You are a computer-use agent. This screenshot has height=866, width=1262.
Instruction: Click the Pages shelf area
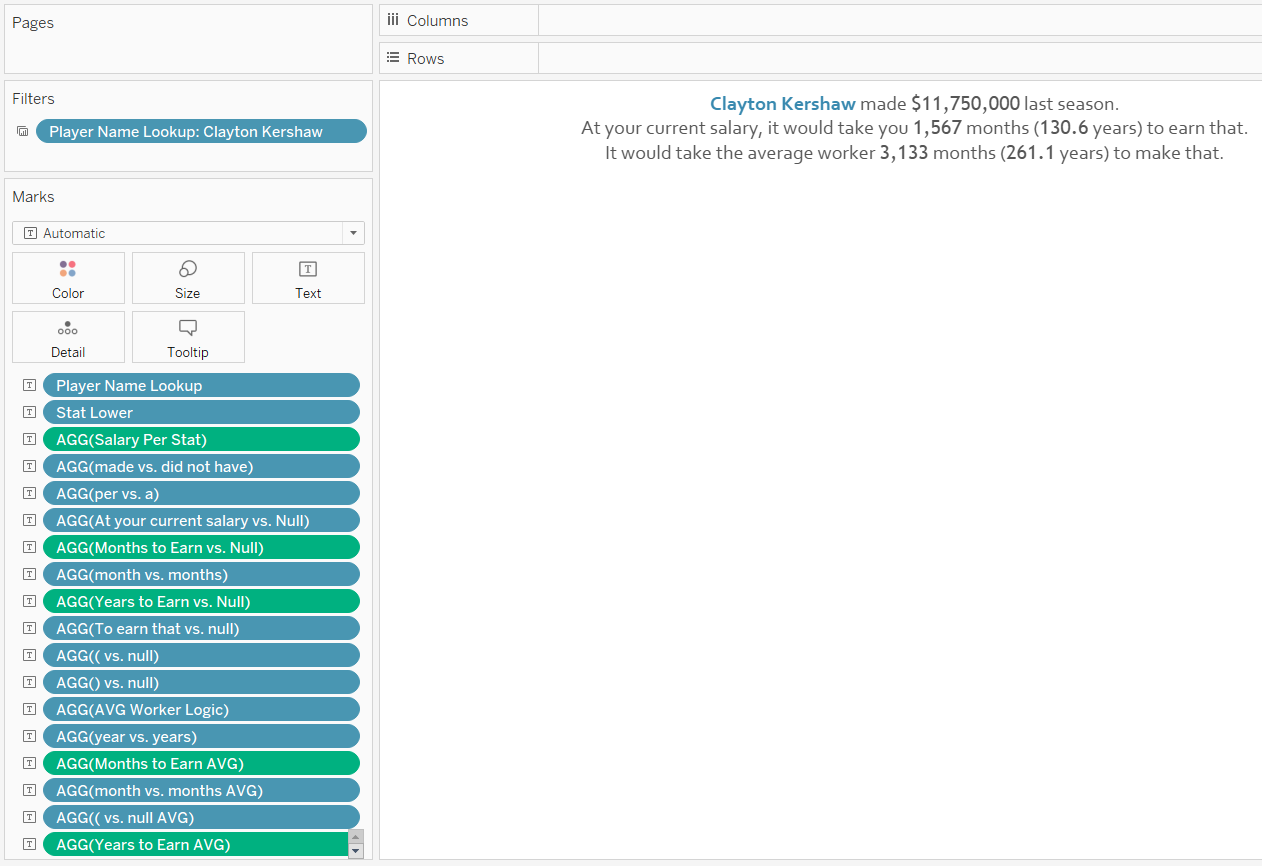coord(188,38)
